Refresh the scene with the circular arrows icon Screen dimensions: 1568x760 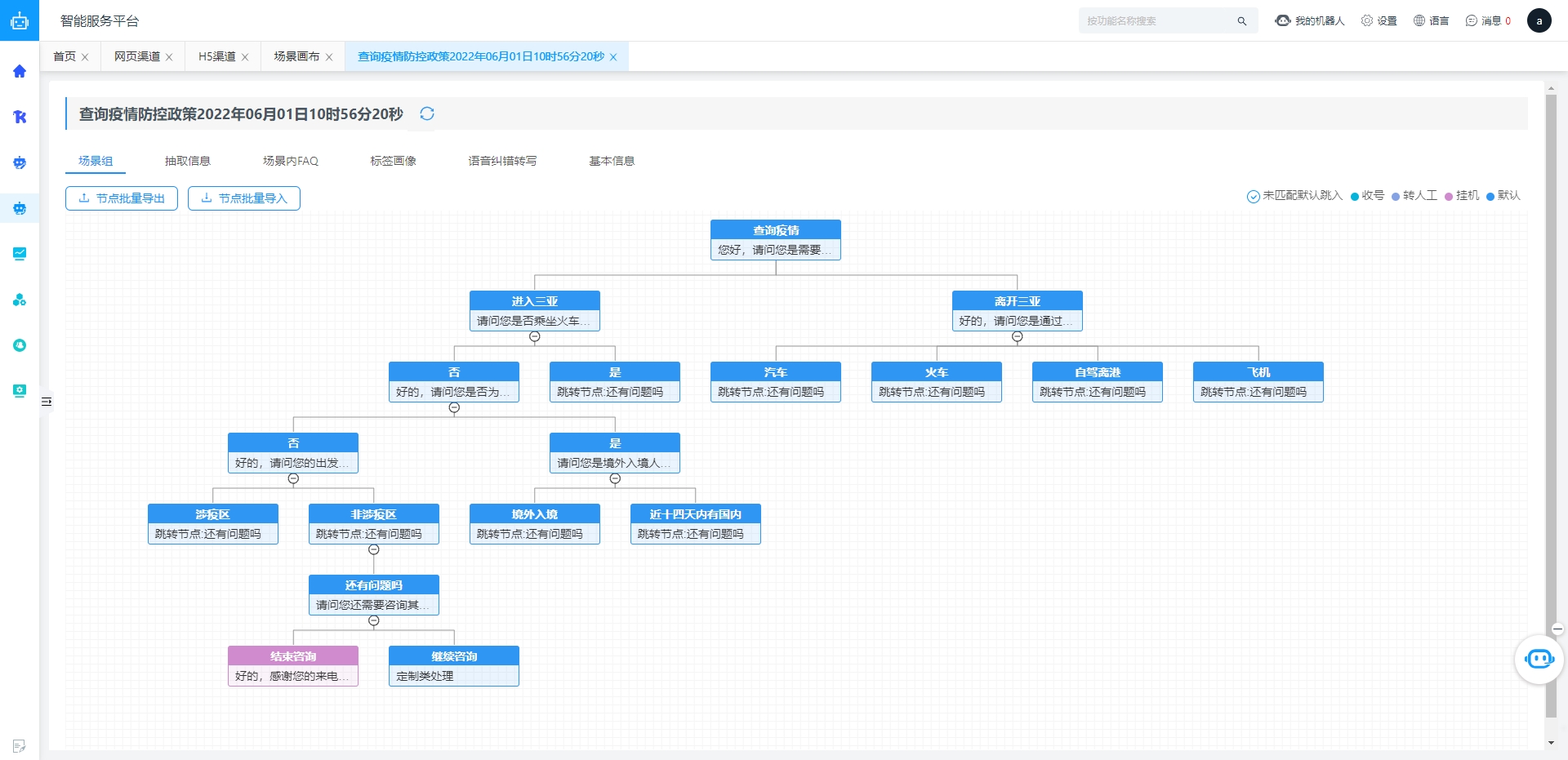point(427,113)
